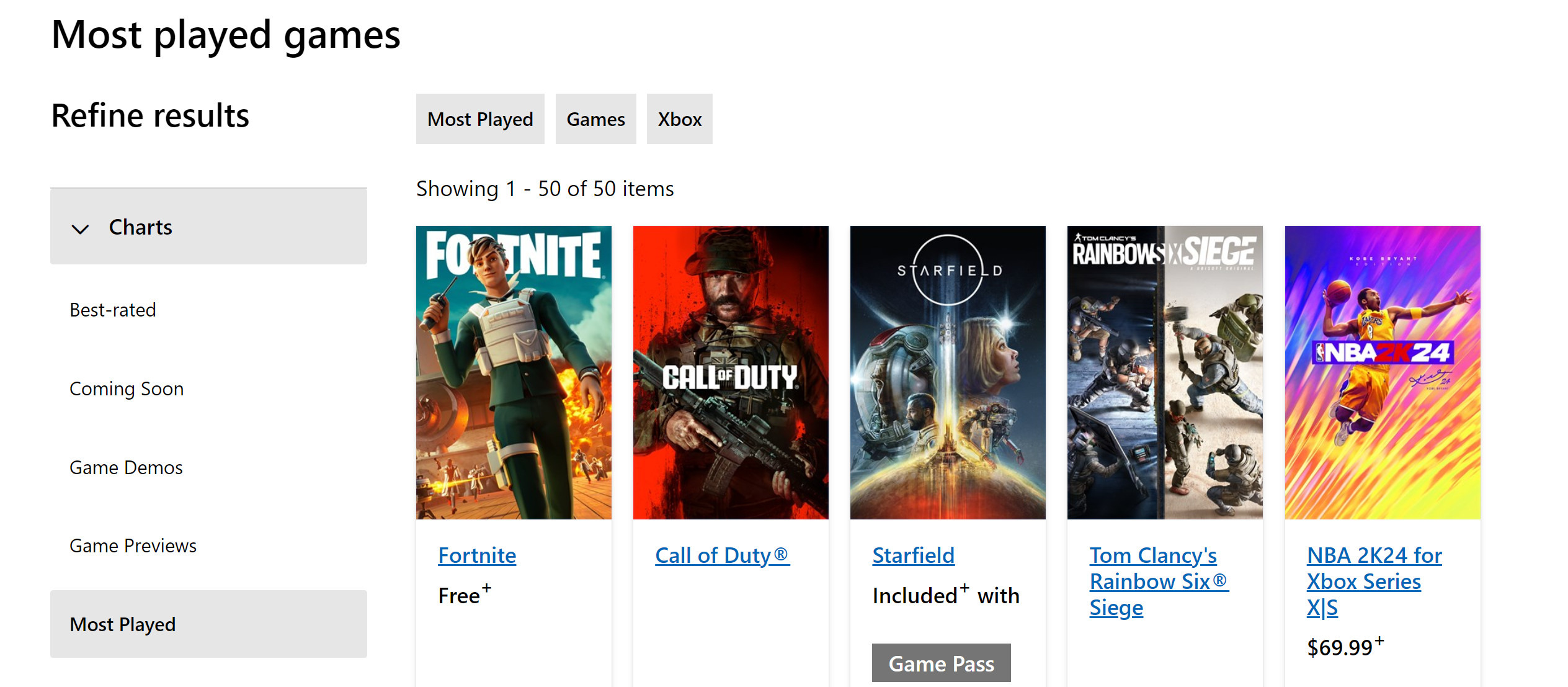
Task: Open the Call of Duty® title link
Action: (x=722, y=555)
